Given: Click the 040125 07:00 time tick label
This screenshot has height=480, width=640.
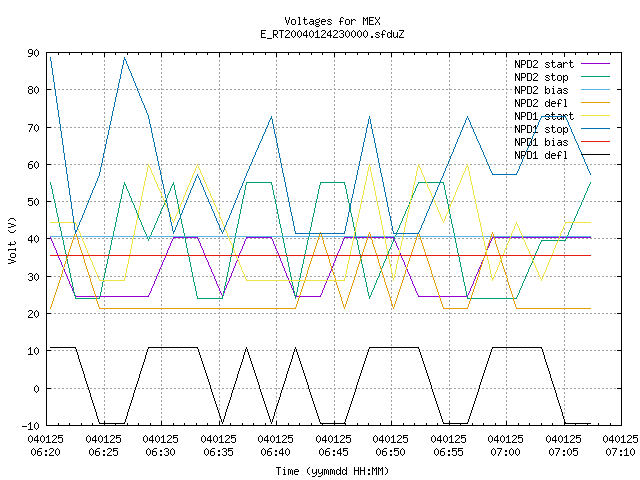Looking at the screenshot, I should point(506,446).
